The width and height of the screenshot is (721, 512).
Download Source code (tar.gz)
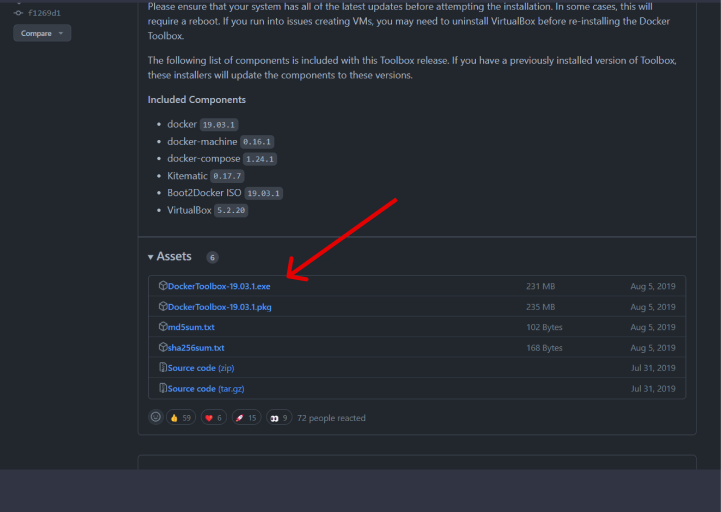tap(206, 389)
